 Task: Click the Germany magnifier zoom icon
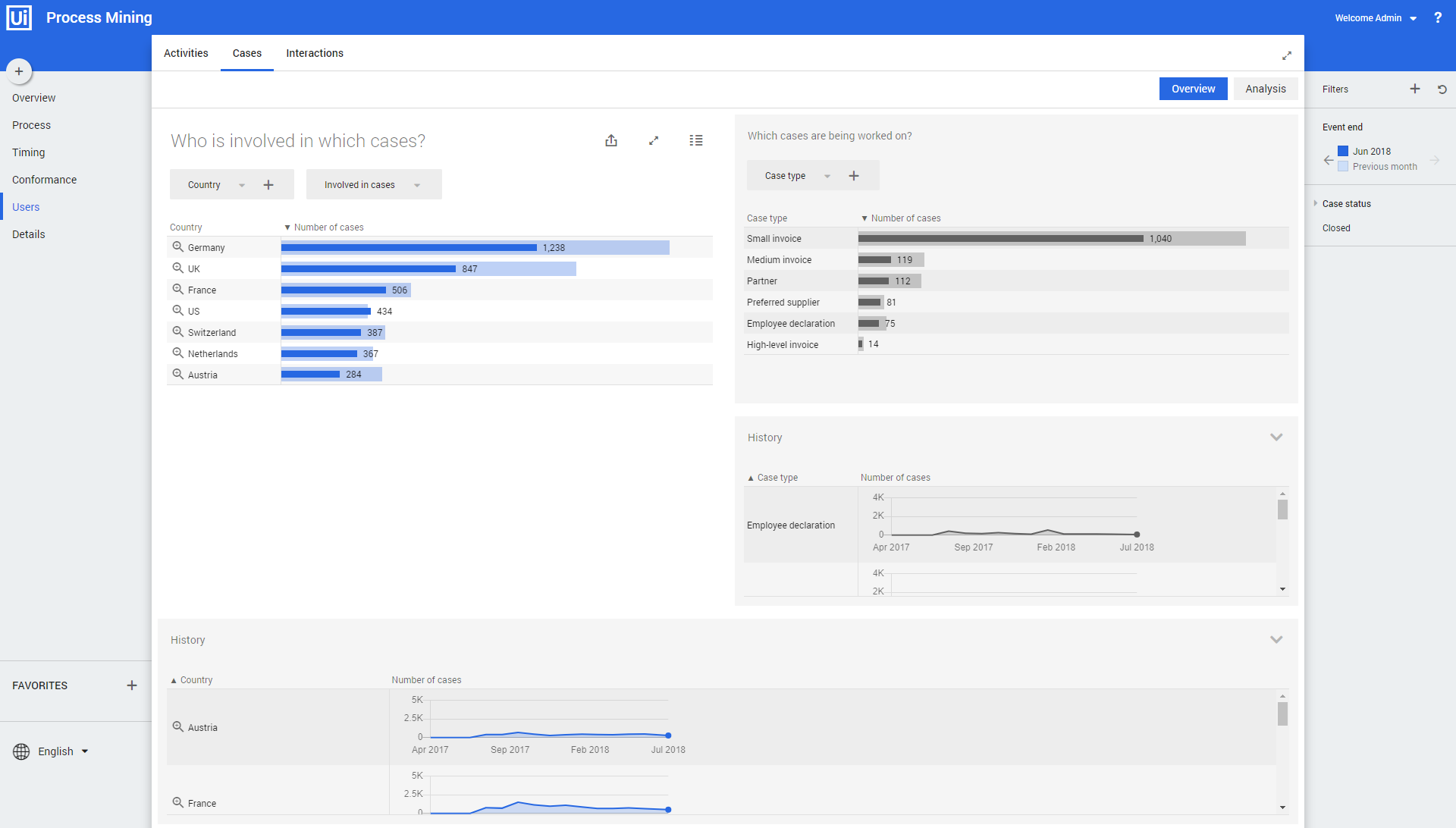[x=177, y=247]
